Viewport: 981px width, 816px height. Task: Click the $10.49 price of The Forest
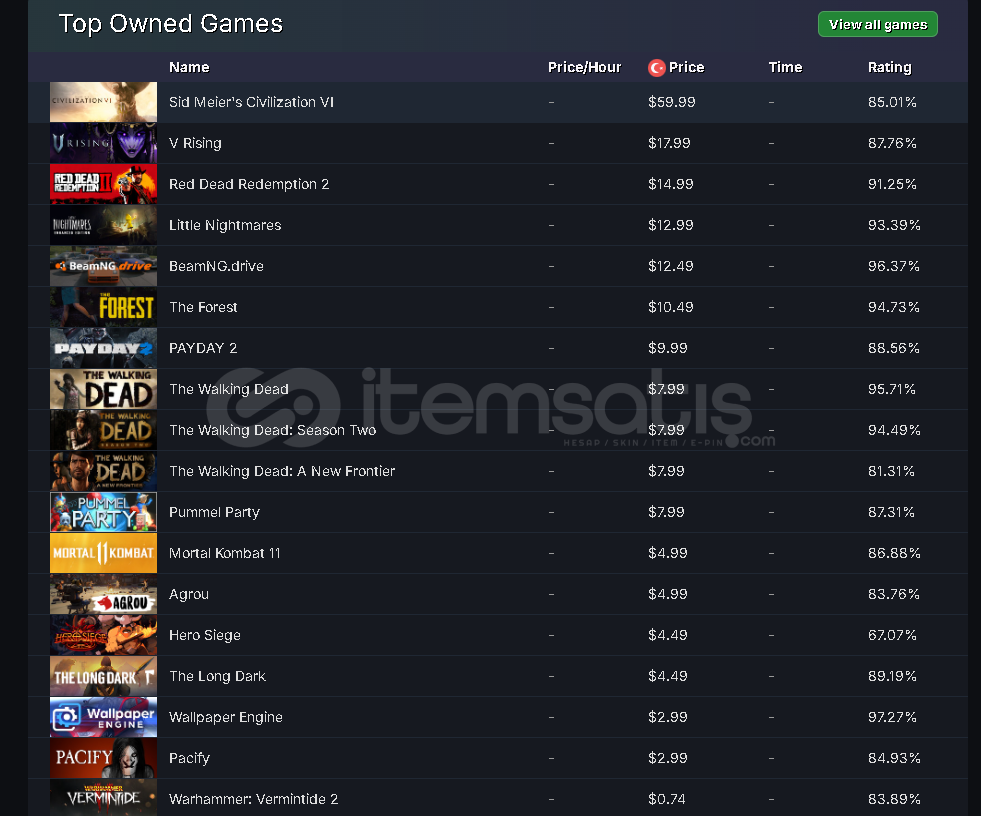pos(671,307)
